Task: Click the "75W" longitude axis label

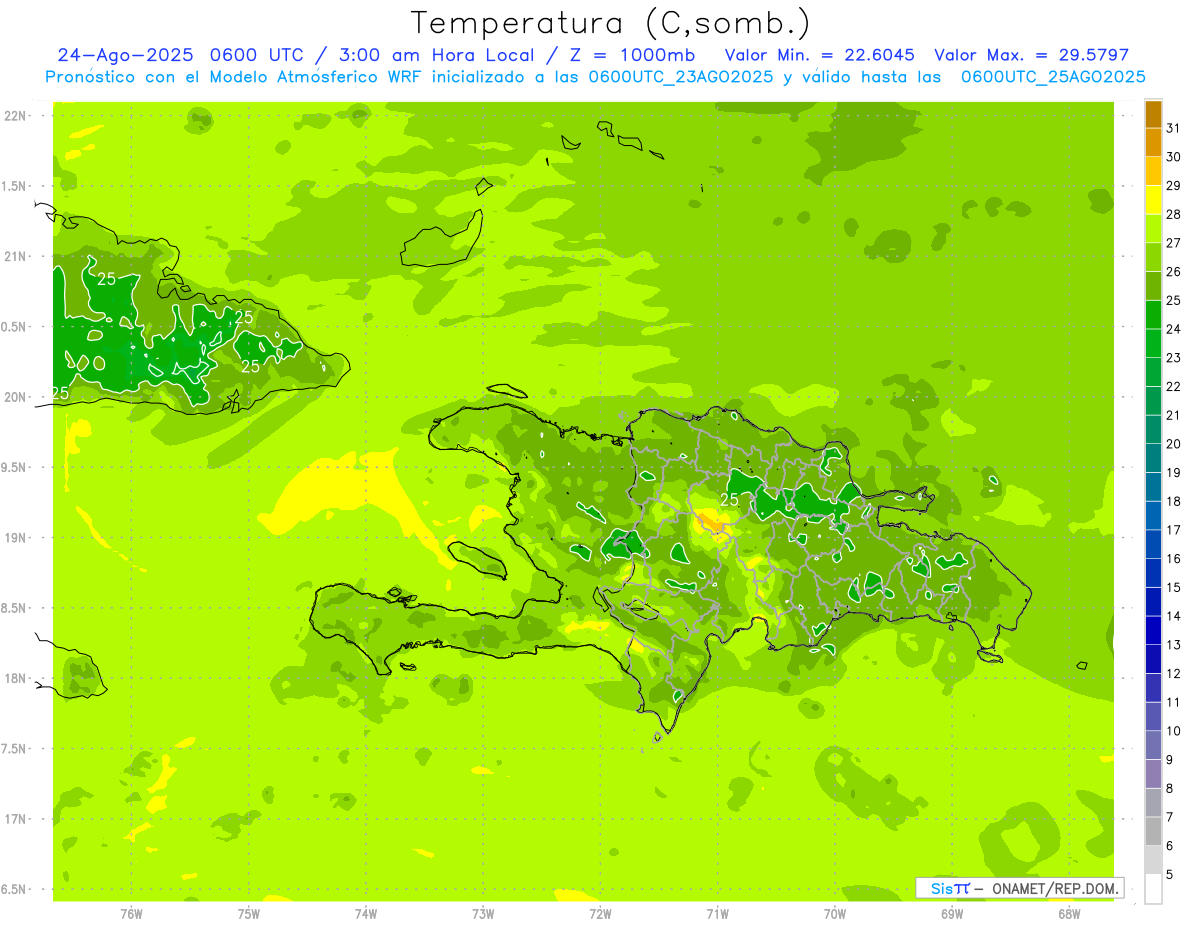Action: click(249, 913)
